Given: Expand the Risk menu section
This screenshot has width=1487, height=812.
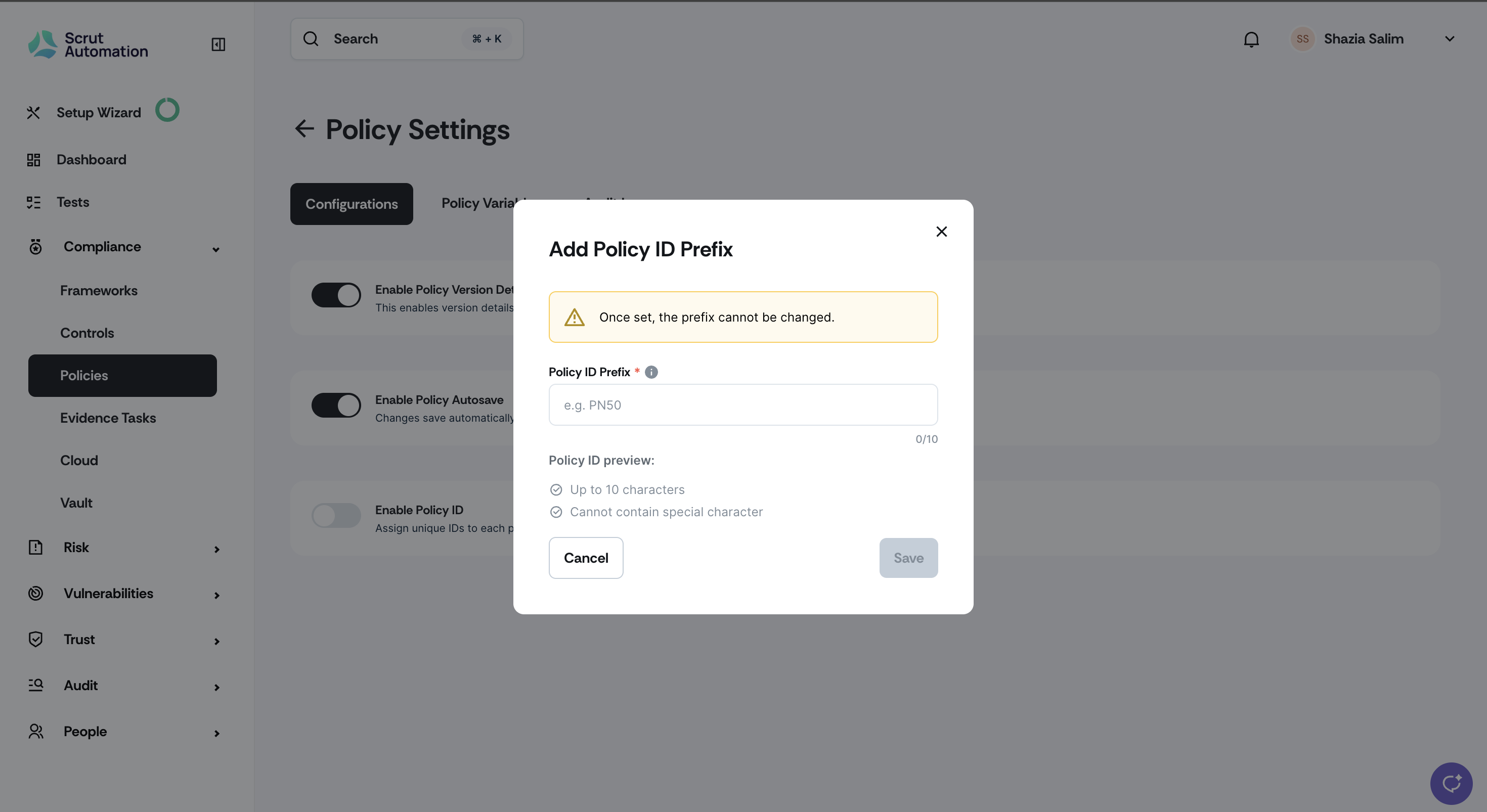Looking at the screenshot, I should point(216,549).
